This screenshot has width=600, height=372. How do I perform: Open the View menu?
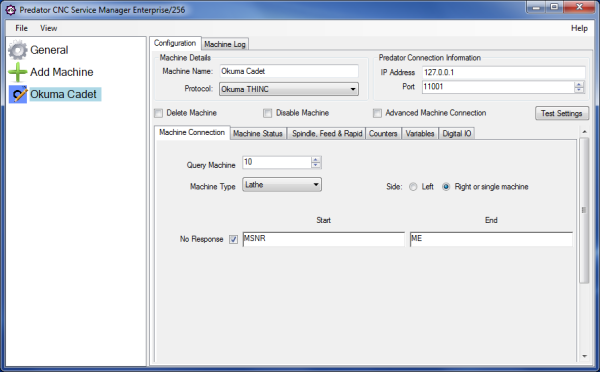pos(49,28)
